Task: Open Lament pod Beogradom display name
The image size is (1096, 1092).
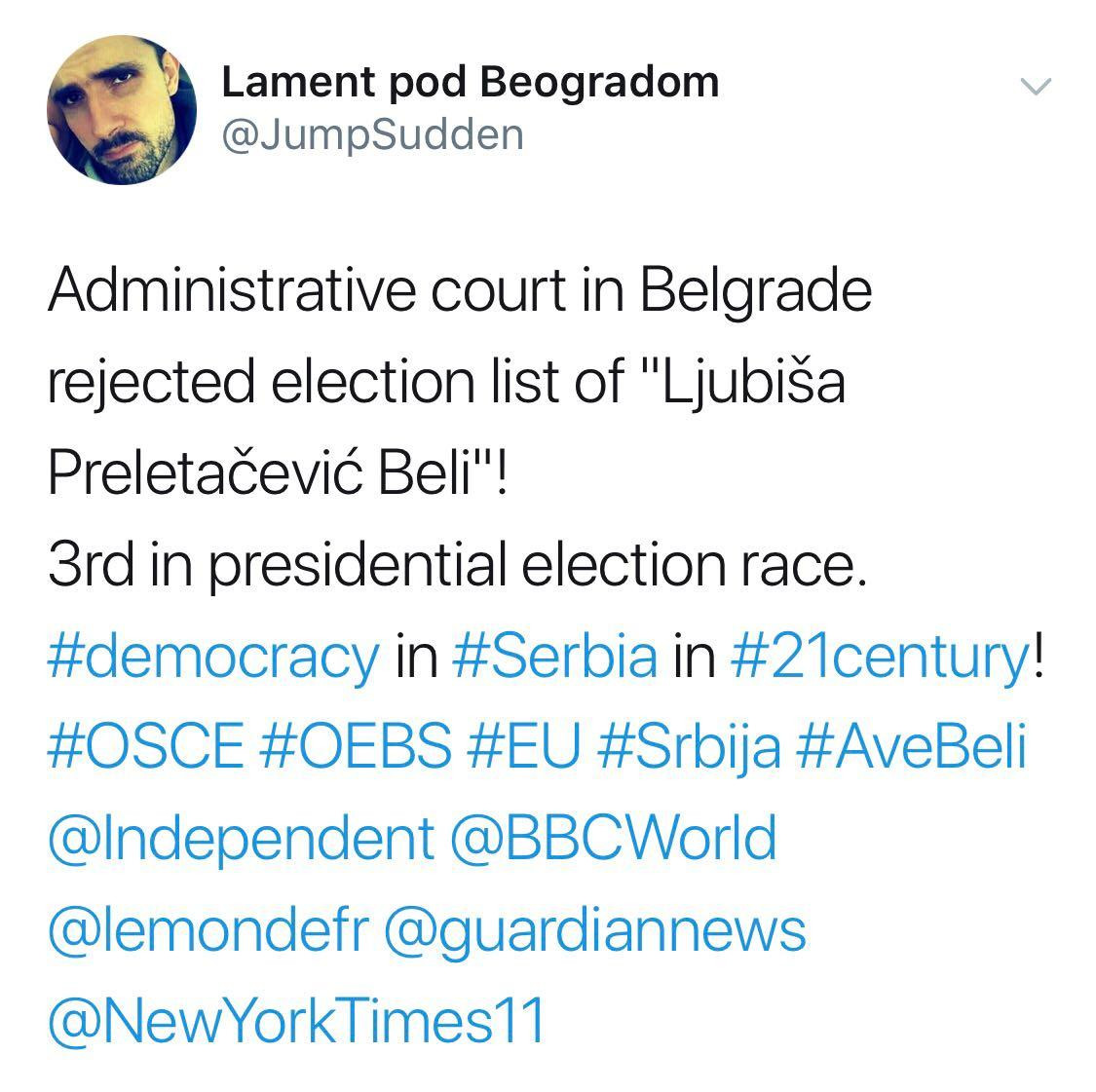Action: click(470, 82)
